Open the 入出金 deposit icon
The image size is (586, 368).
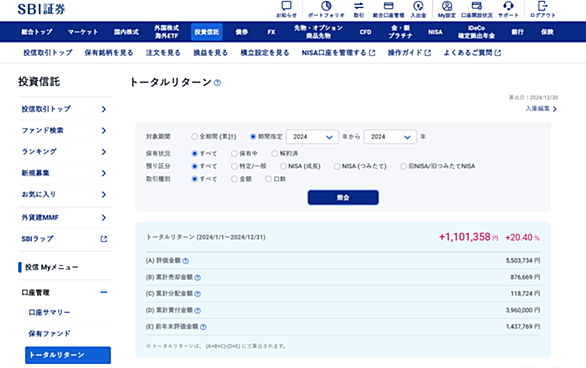[418, 6]
